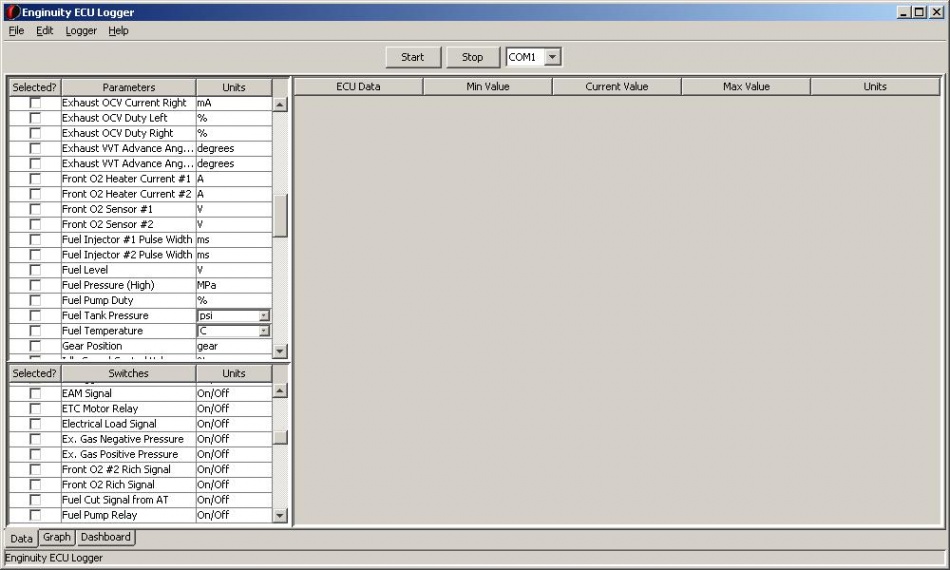This screenshot has width=950, height=570.
Task: Click the Parameters column header
Action: click(128, 87)
